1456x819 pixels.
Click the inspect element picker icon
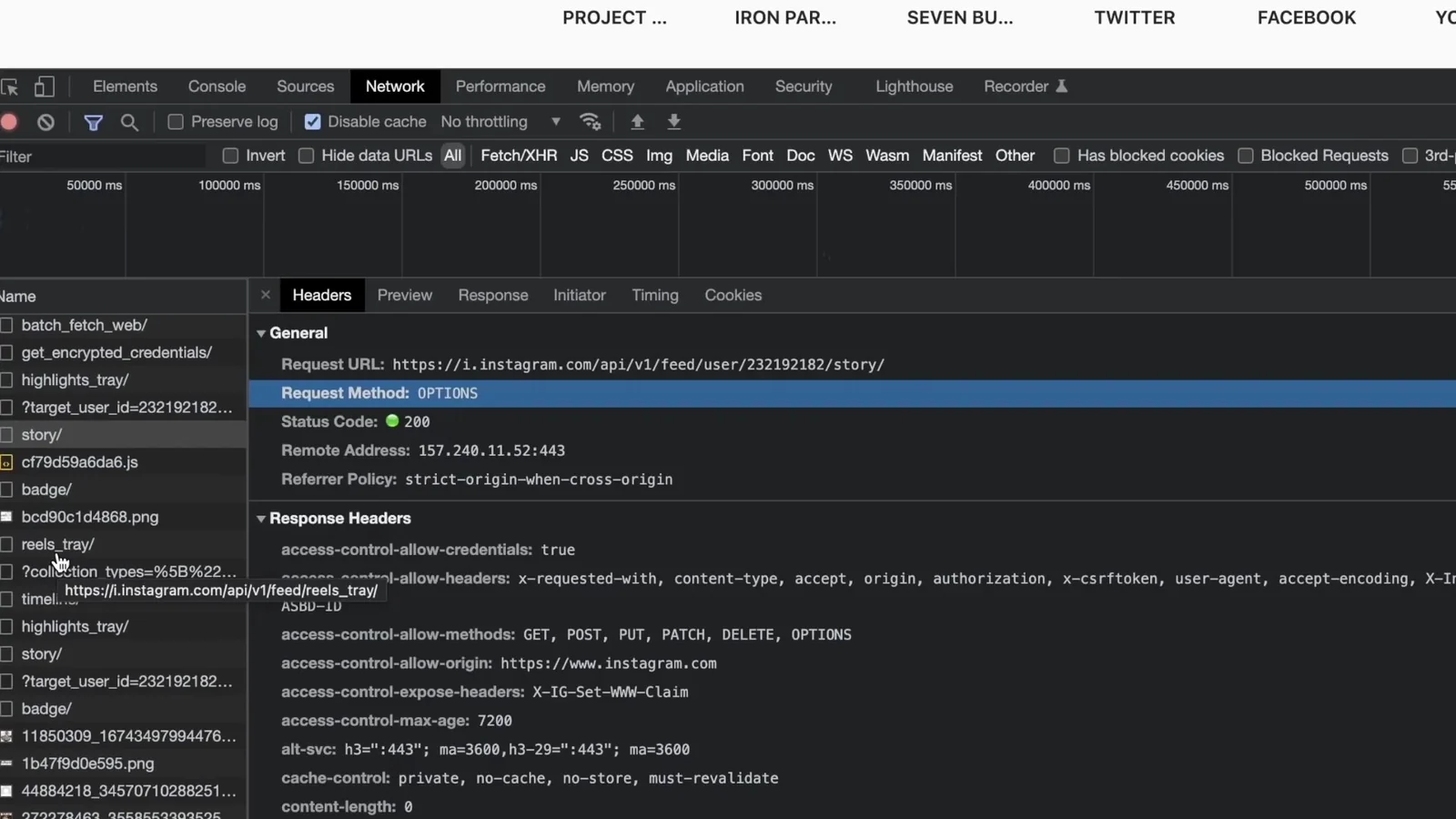point(10,87)
